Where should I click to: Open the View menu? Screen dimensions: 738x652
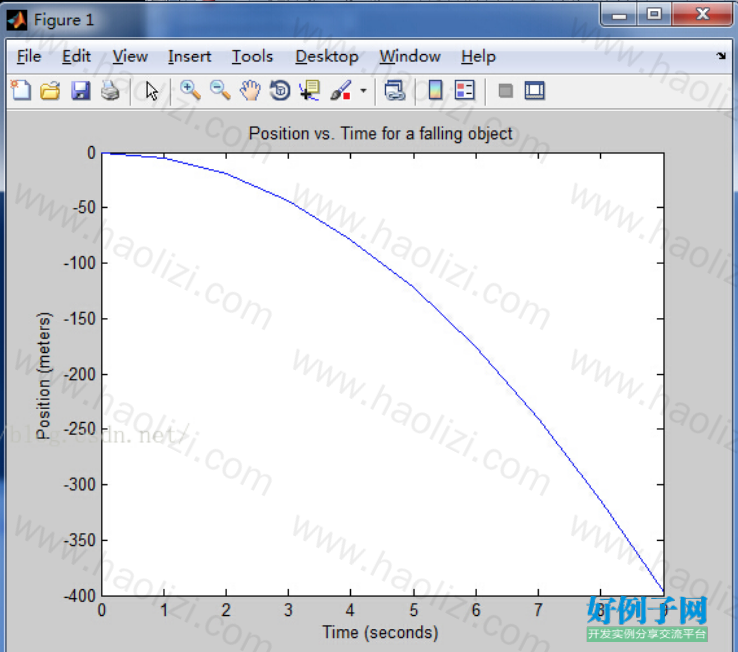point(130,56)
